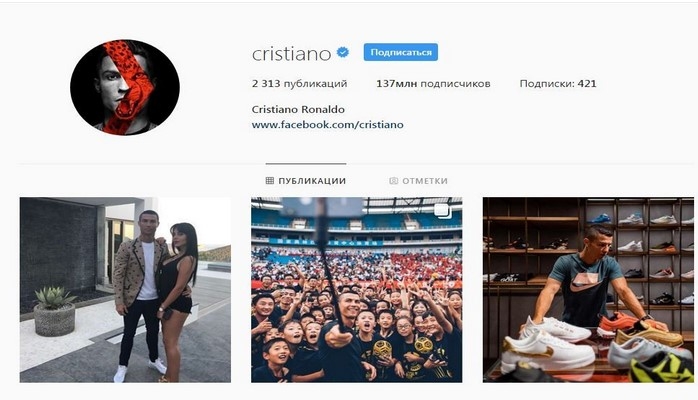Click the Cristiano Ronaldo display name
Screen dimensions: 698x400
[x=298, y=109]
